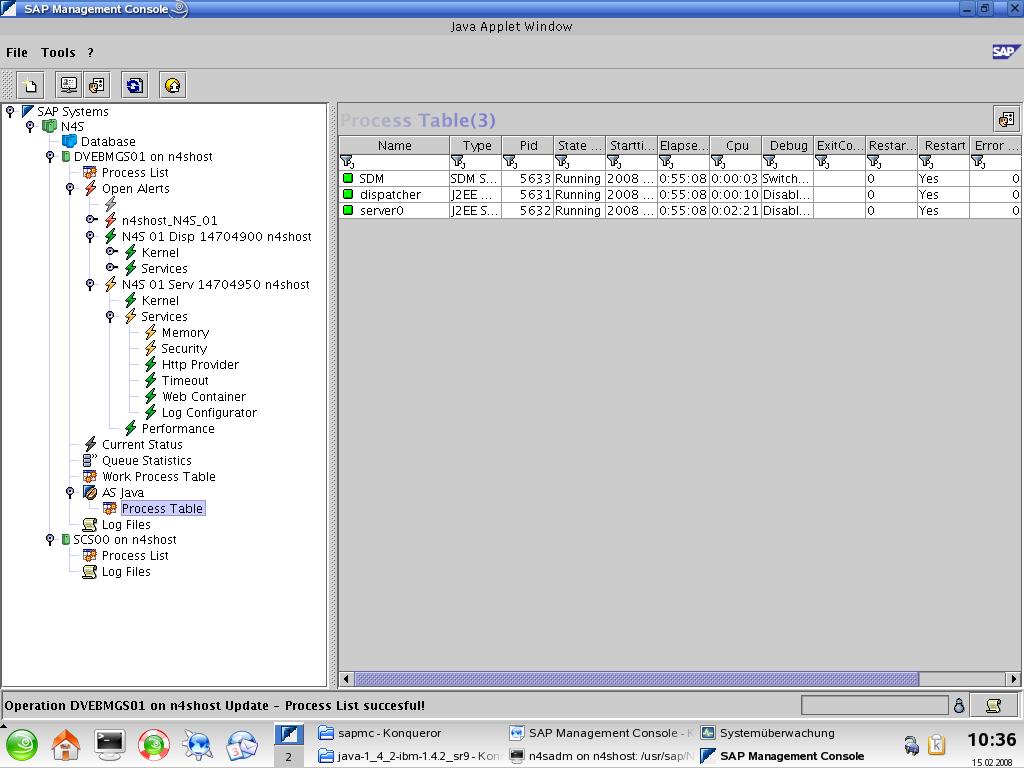Open the terminal icon in the taskbar

[109, 743]
